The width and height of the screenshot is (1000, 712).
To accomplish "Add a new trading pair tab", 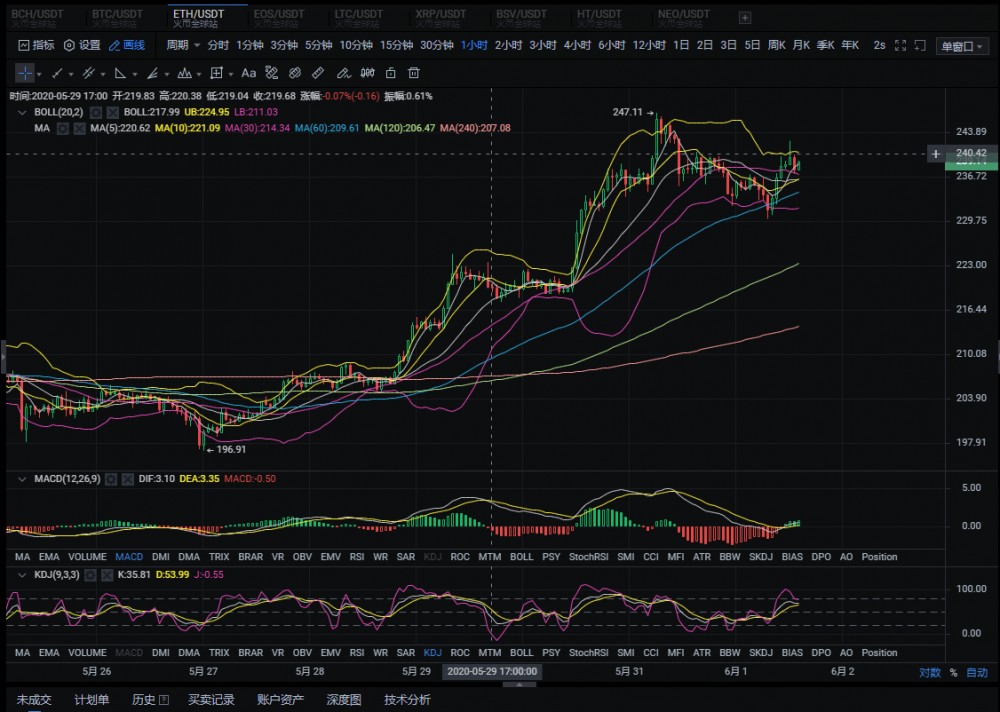I will pos(744,17).
